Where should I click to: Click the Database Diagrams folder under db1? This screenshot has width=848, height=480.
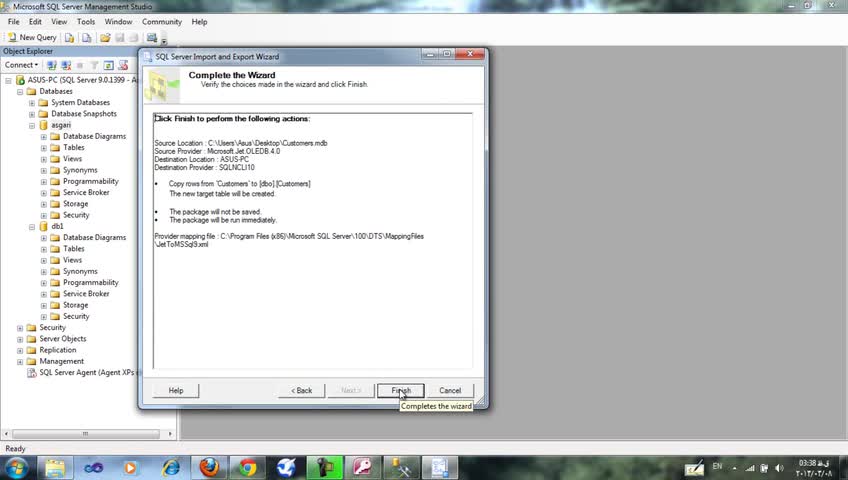point(94,237)
